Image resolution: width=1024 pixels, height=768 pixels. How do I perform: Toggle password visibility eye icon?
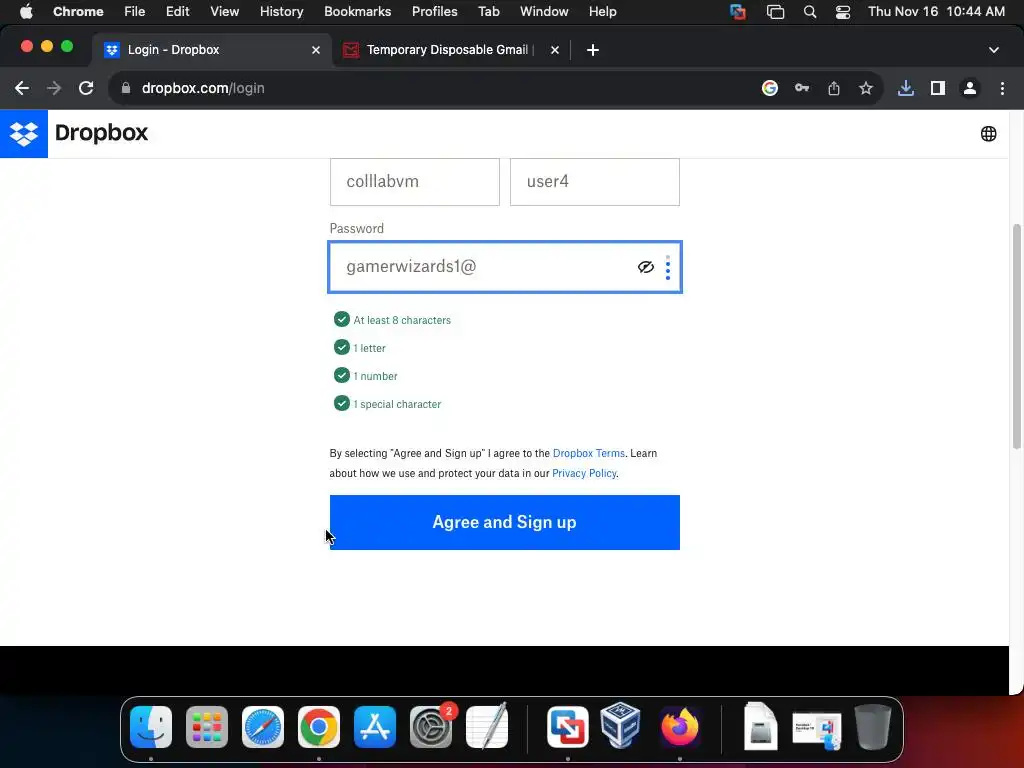(645, 267)
